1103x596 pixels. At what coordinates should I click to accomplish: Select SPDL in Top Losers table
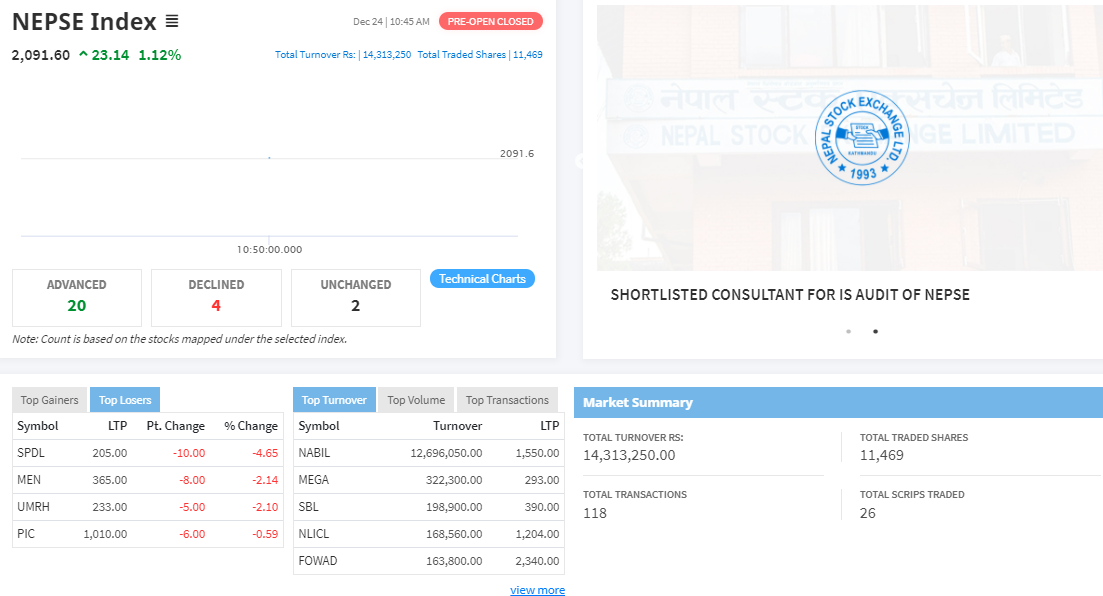tap(31, 453)
